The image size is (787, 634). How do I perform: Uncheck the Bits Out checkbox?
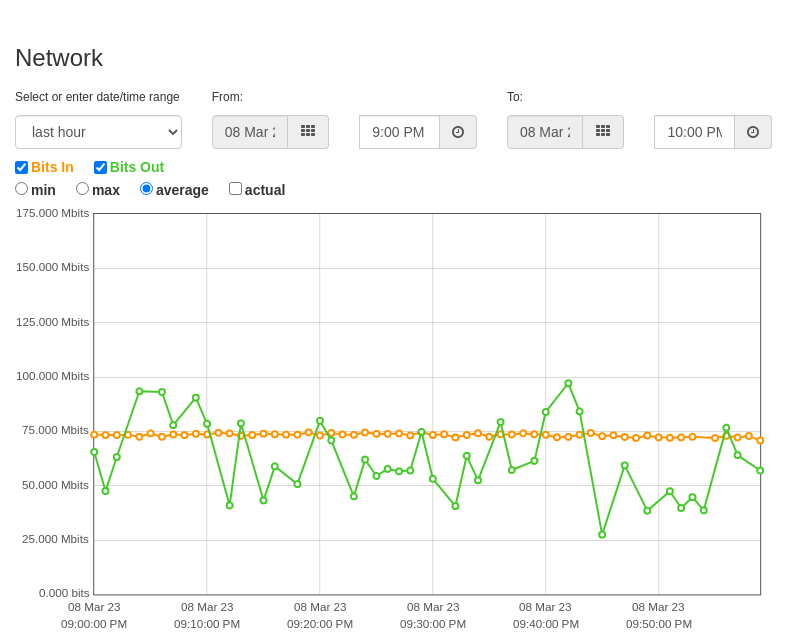pos(100,167)
